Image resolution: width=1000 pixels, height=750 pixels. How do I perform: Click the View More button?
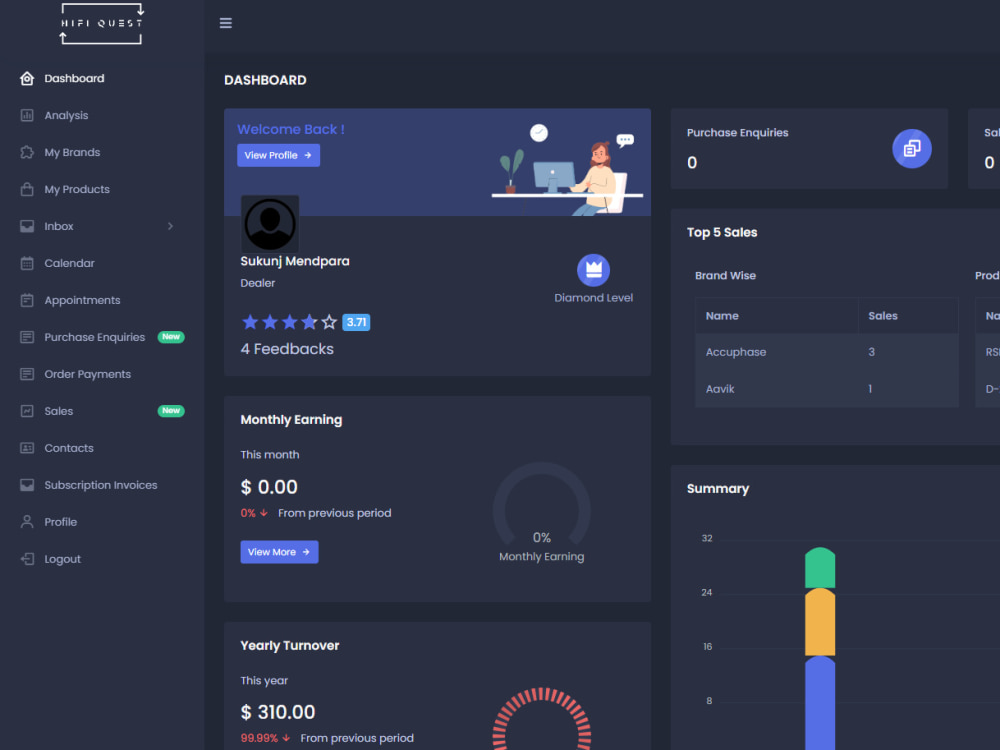click(x=279, y=552)
